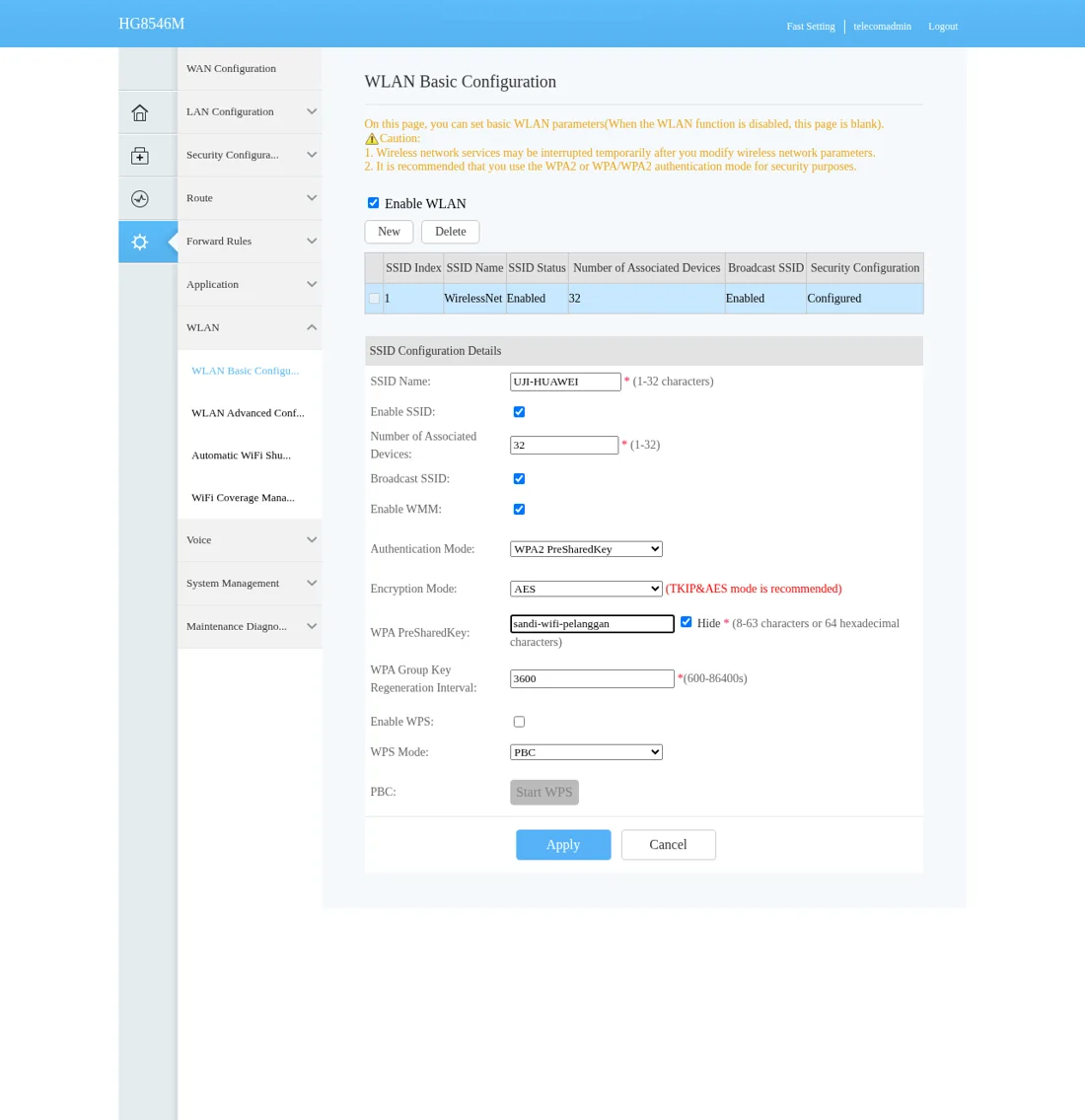Focus the WPA PreSharedKey field
Viewport: 1085px width, 1120px height.
[592, 623]
